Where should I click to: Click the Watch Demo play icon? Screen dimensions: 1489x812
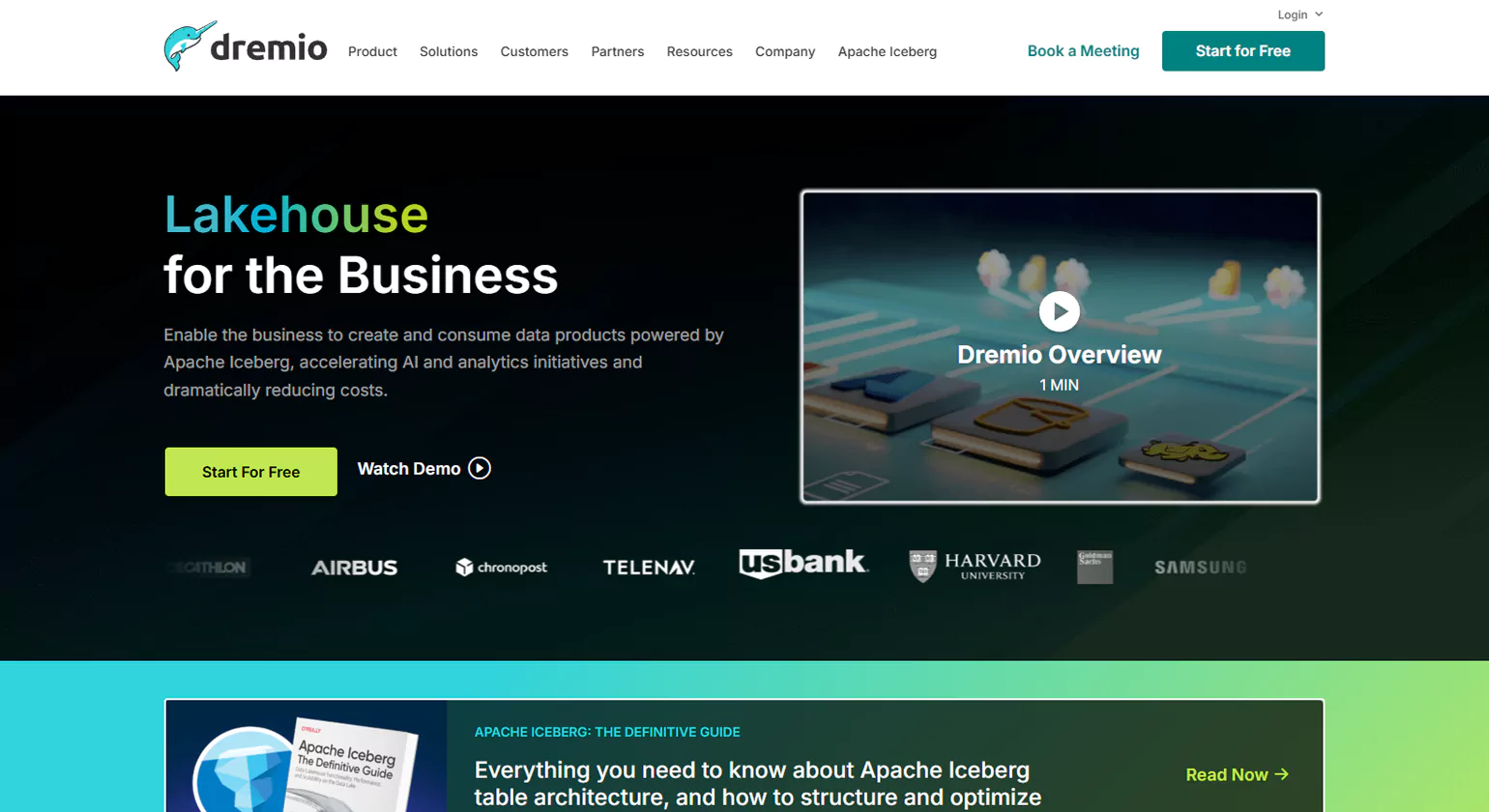(x=480, y=469)
